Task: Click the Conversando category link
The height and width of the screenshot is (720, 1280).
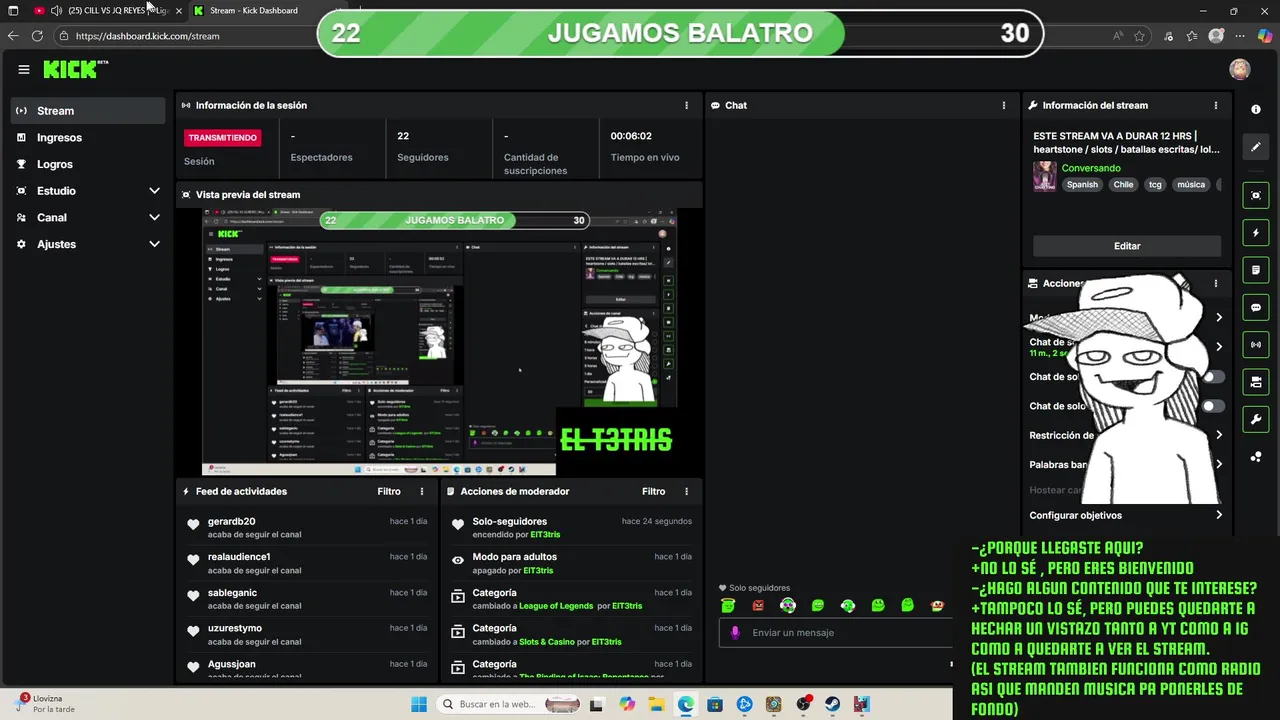Action: (x=1091, y=168)
